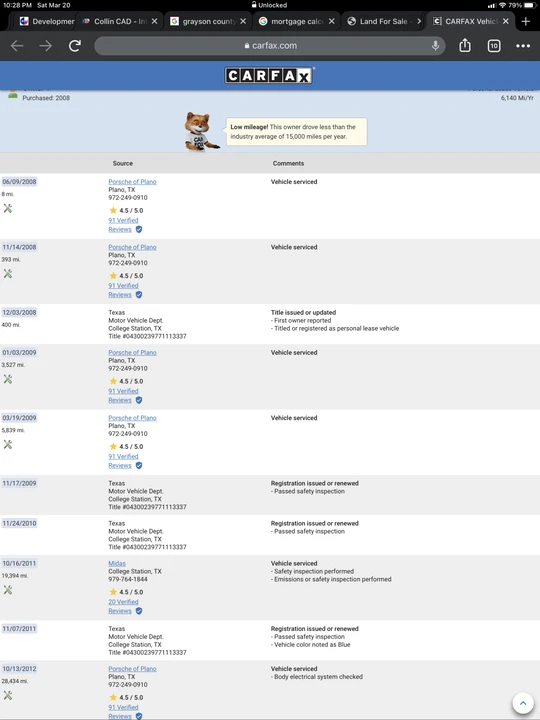Tap the service wrench icon for 06/09/2008

[8, 208]
